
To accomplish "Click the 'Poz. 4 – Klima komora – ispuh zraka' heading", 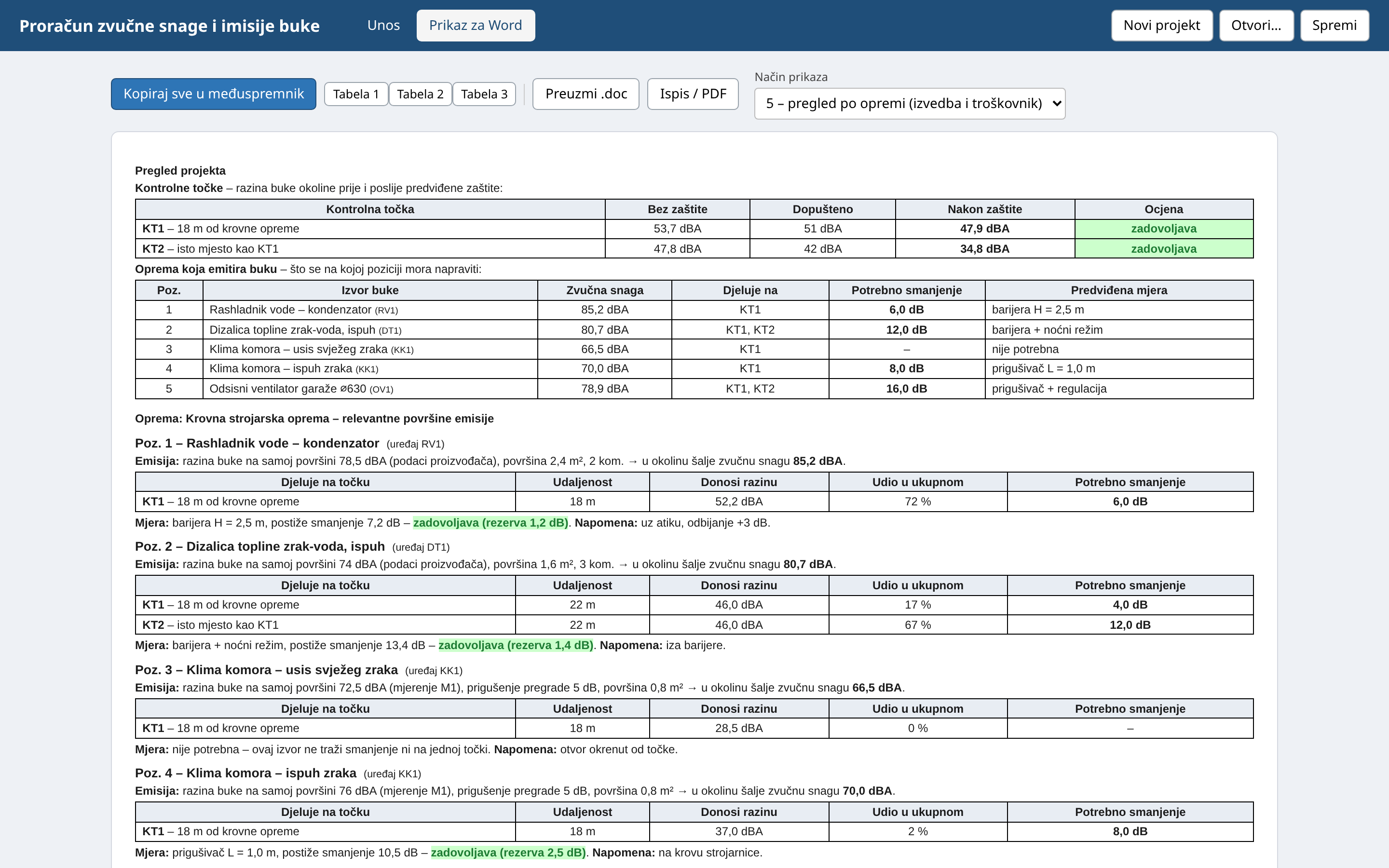I will click(x=245, y=773).
